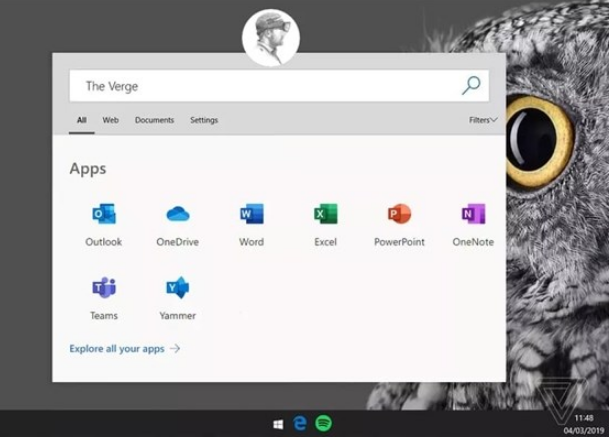Open Spotify from the taskbar
Viewport: 609px width, 438px height.
(x=323, y=424)
